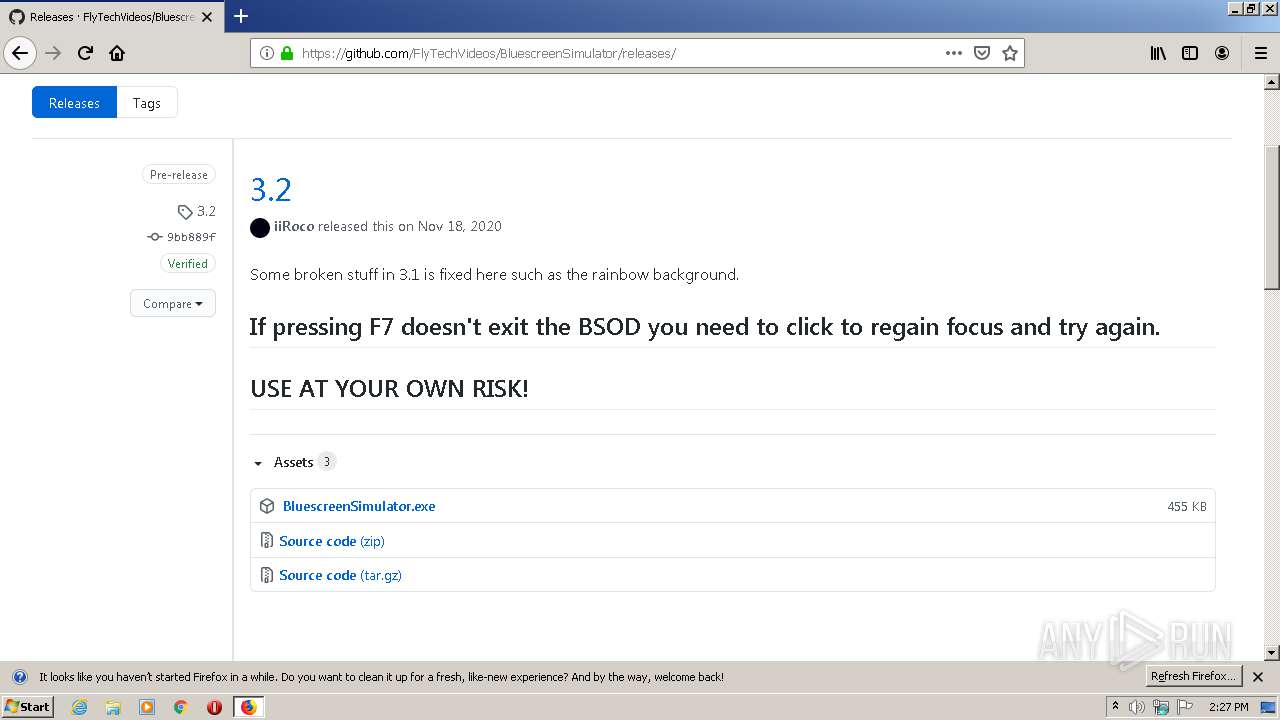The height and width of the screenshot is (720, 1280).
Task: Open commit 9bb889f link
Action: point(191,237)
